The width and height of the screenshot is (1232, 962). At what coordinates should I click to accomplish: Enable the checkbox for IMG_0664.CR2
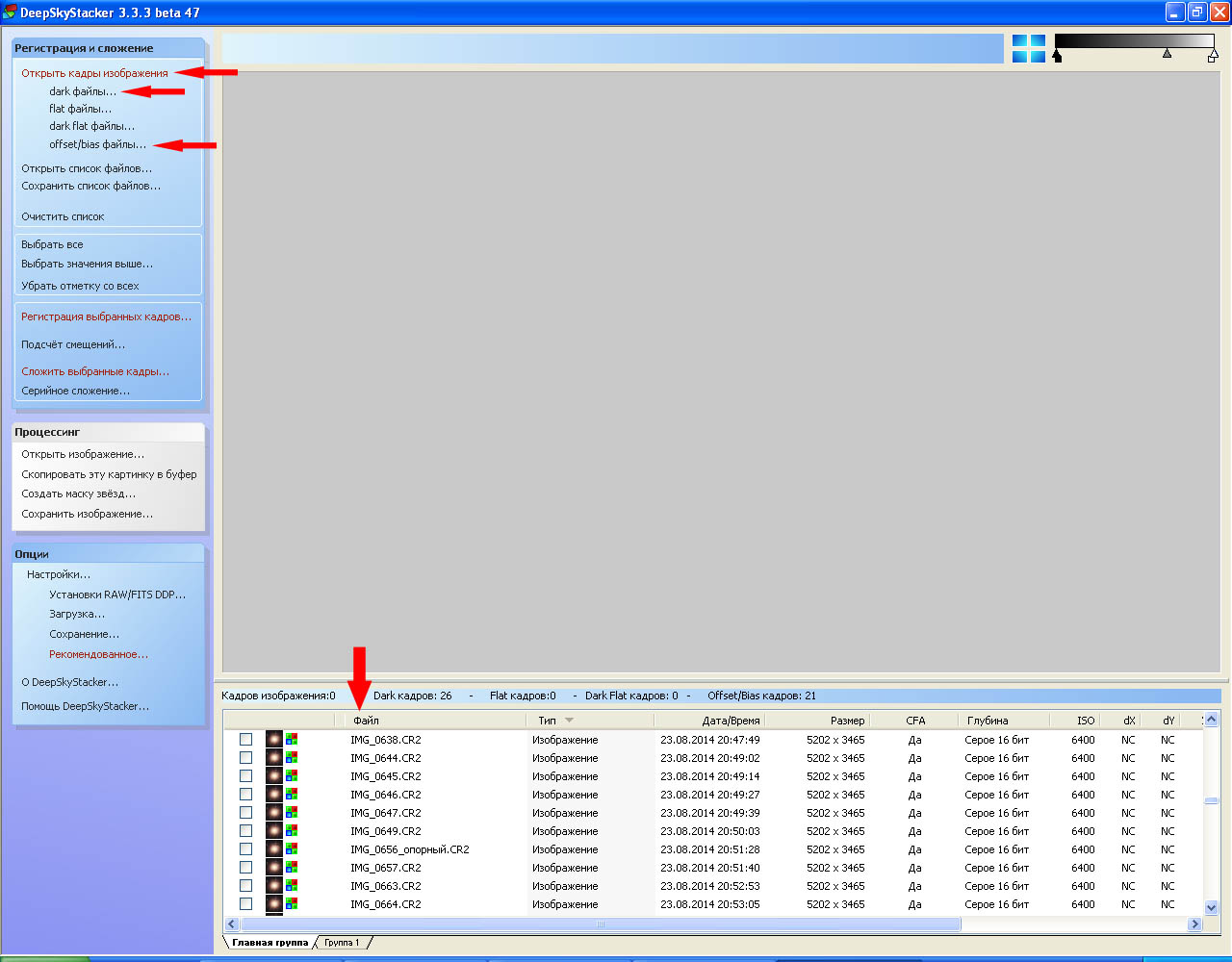pyautogui.click(x=246, y=904)
